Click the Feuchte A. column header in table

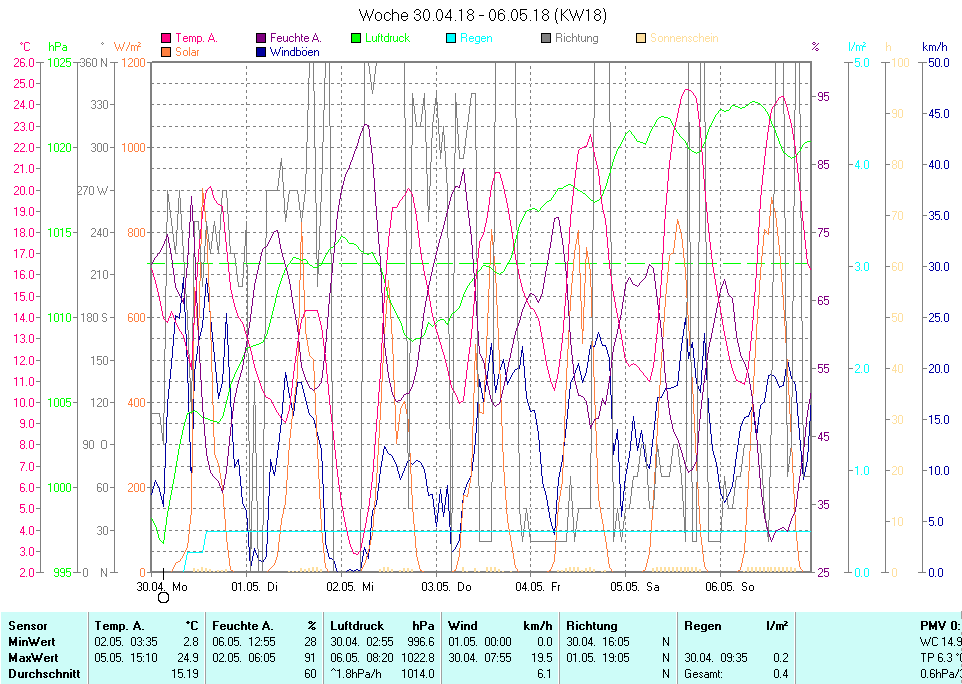tap(242, 626)
